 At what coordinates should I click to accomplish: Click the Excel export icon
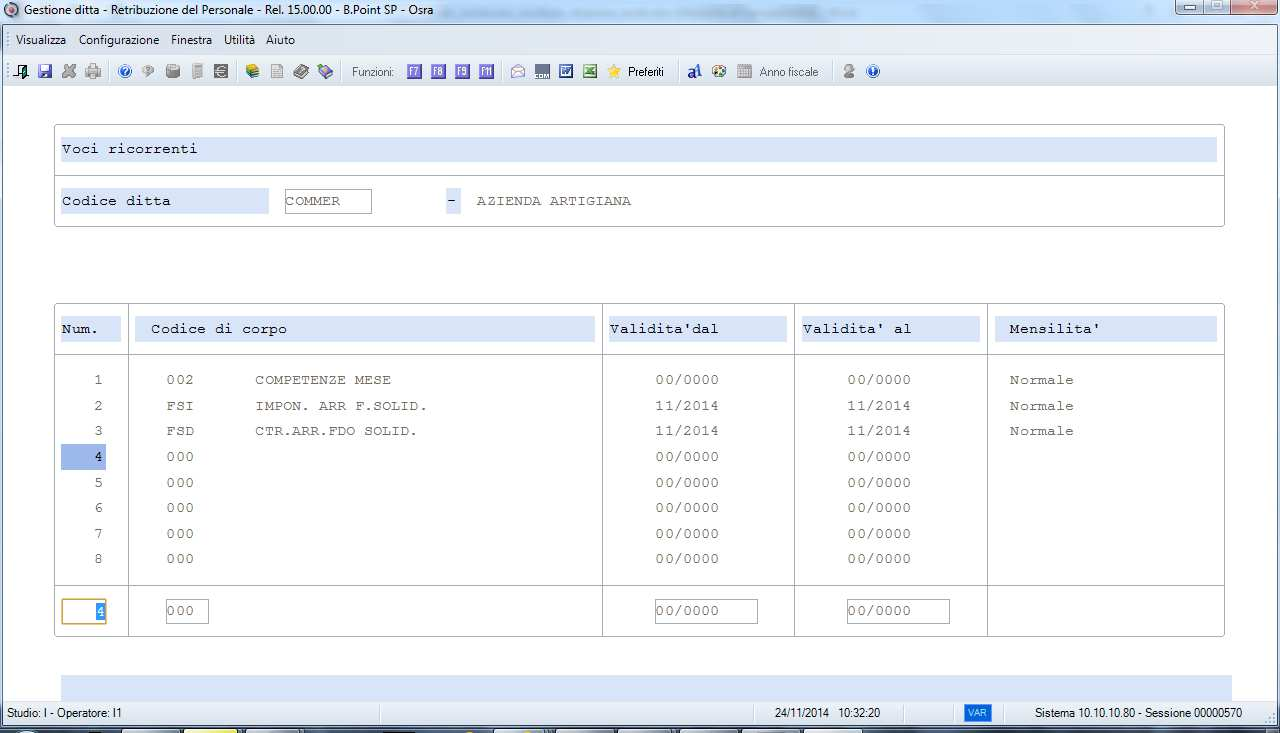[590, 72]
